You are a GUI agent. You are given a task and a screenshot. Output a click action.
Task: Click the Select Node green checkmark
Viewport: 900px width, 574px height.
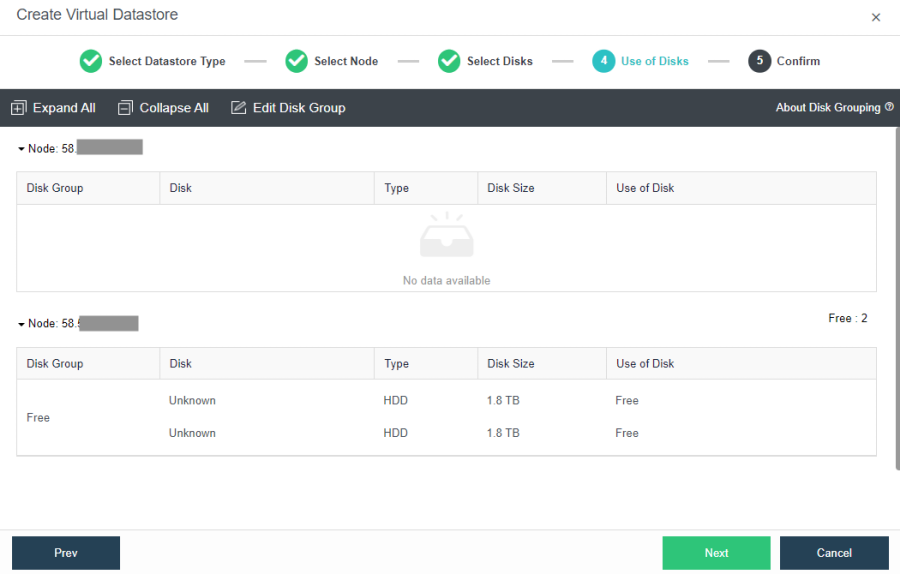coord(296,61)
